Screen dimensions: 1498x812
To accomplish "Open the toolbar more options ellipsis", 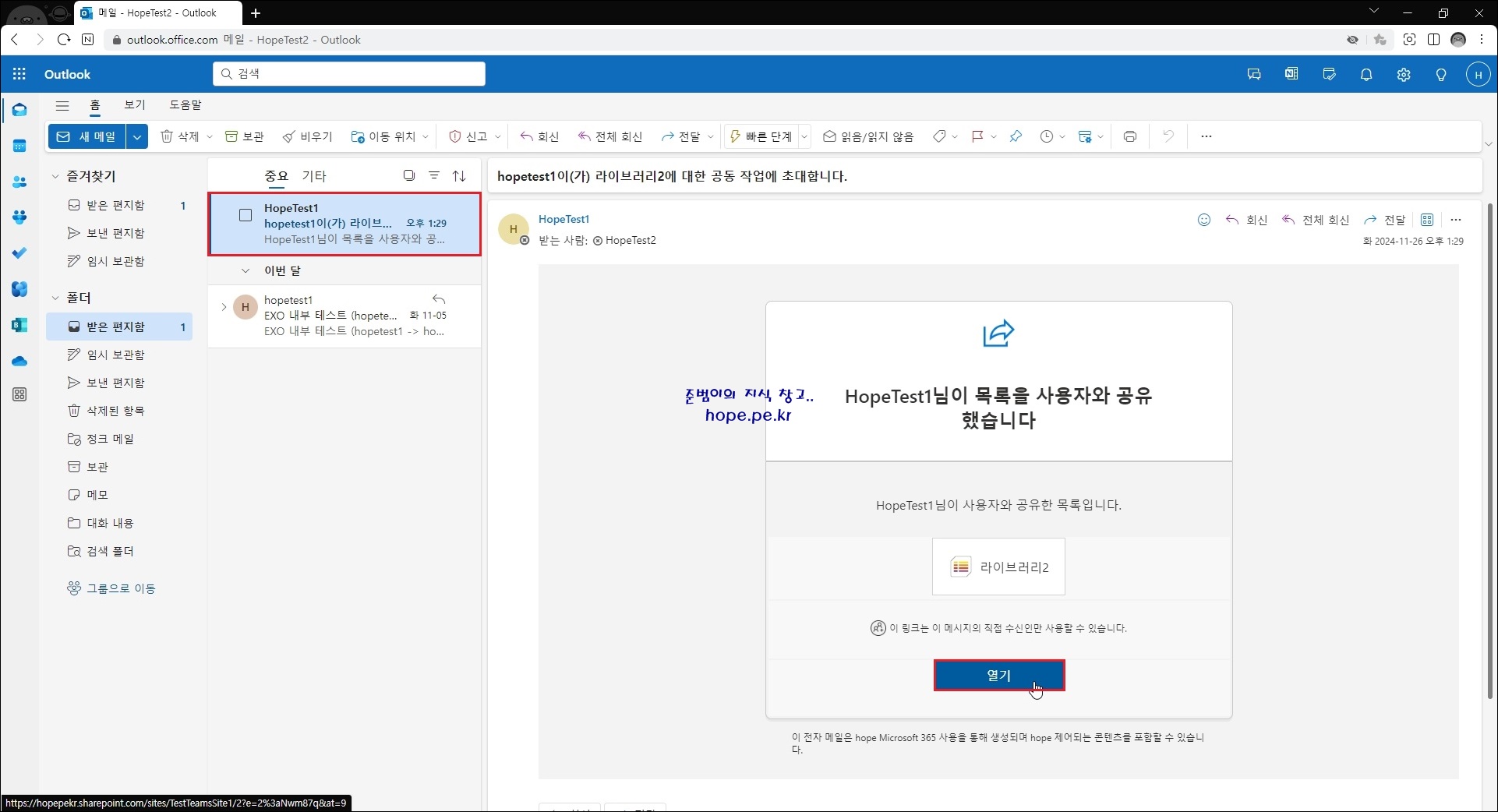I will click(x=1207, y=136).
